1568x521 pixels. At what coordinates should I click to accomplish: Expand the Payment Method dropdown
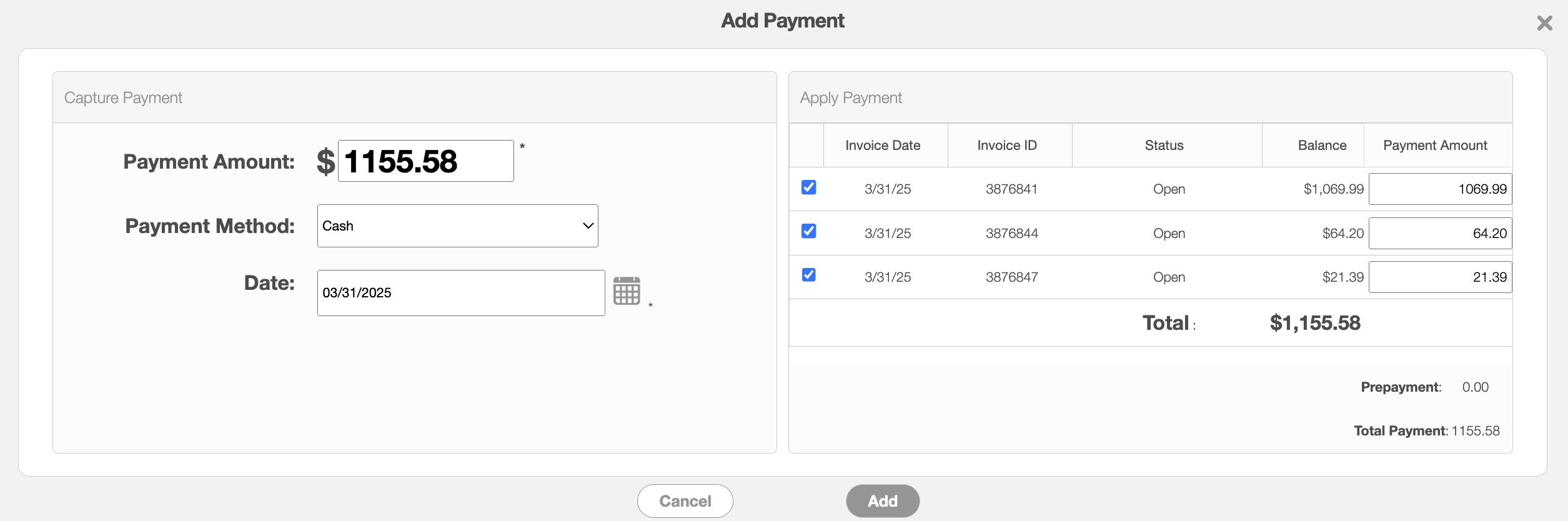457,226
